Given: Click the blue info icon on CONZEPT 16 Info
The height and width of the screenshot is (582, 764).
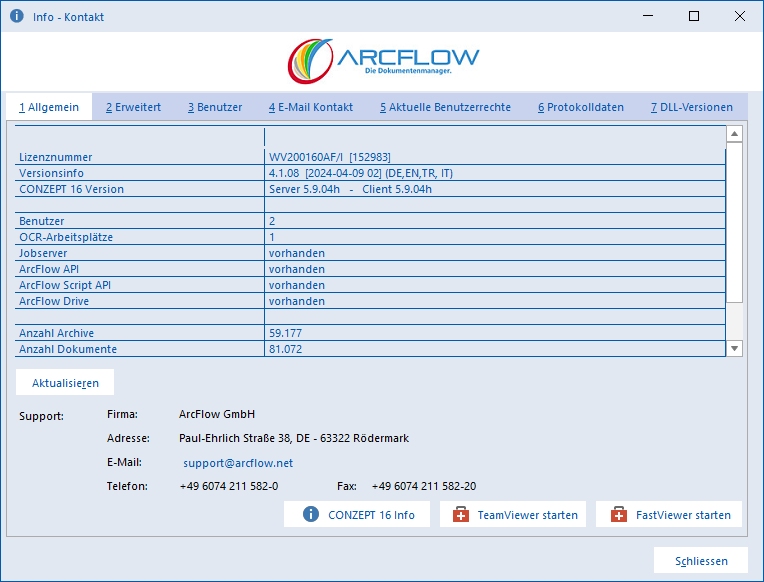Looking at the screenshot, I should 311,514.
